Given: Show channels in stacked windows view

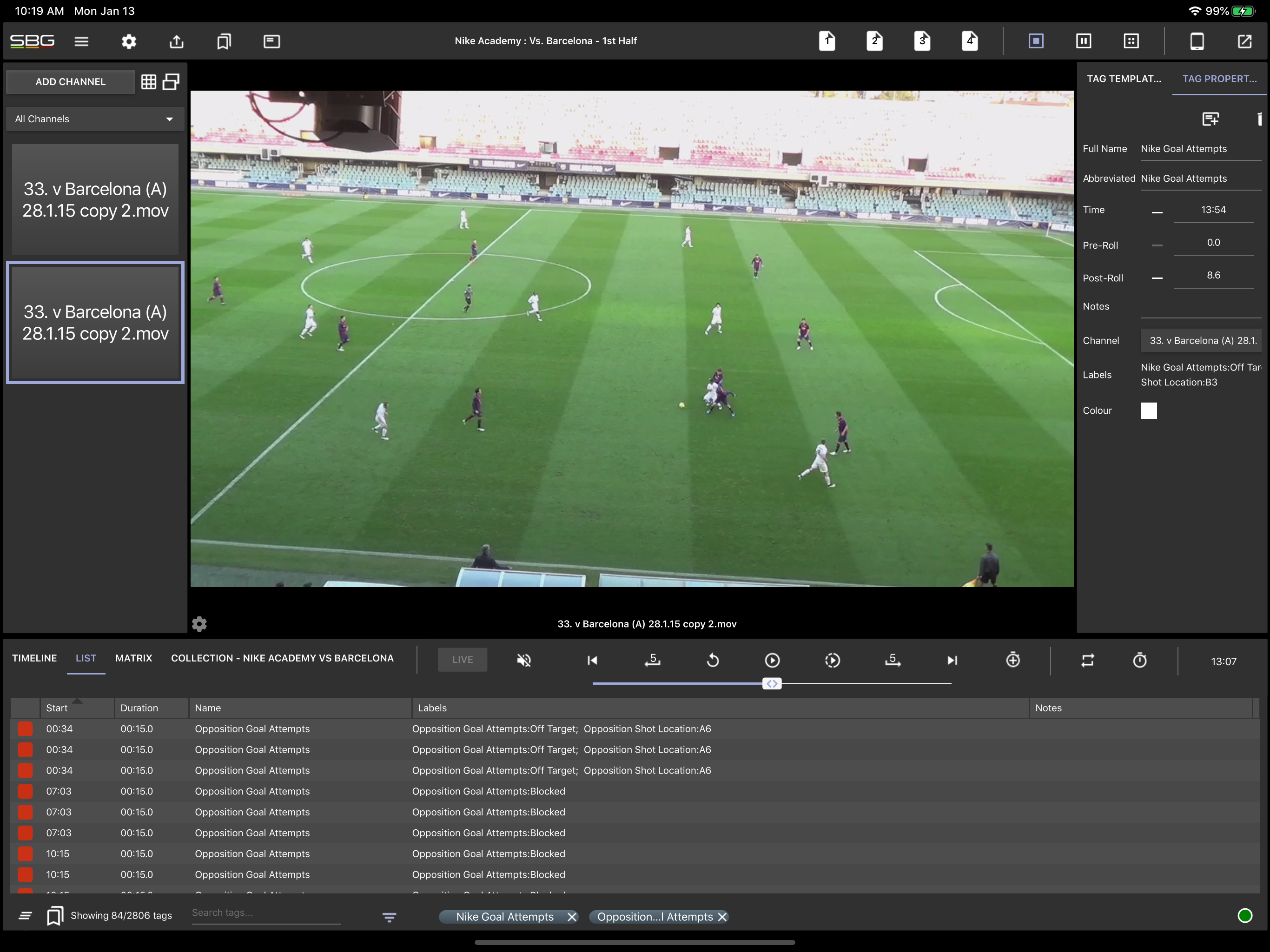Looking at the screenshot, I should 171,81.
